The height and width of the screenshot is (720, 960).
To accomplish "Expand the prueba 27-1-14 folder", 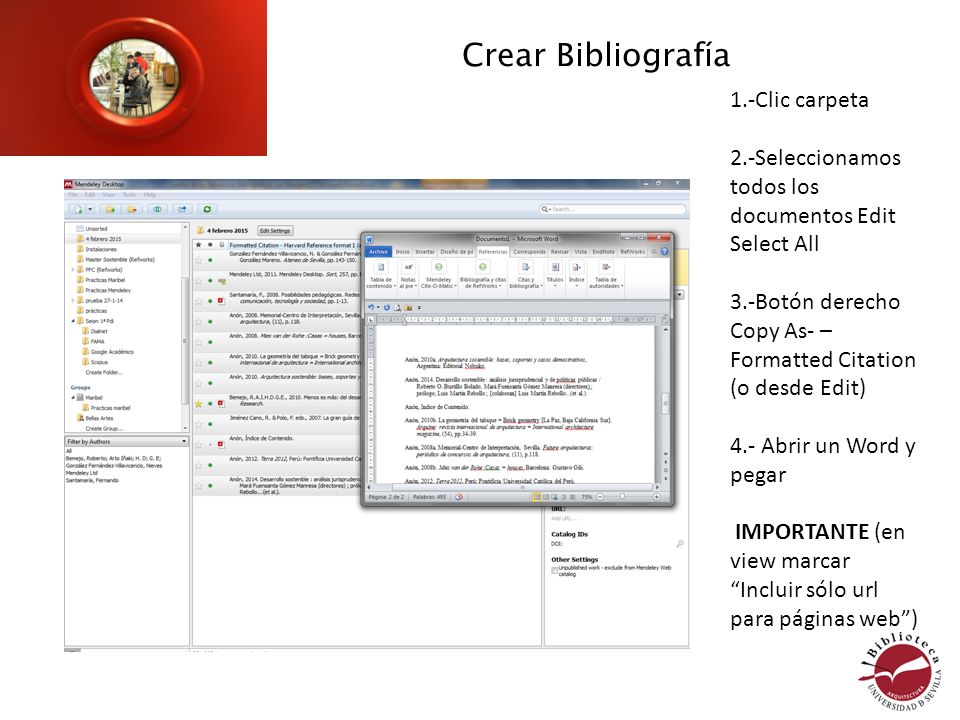I will [73, 301].
